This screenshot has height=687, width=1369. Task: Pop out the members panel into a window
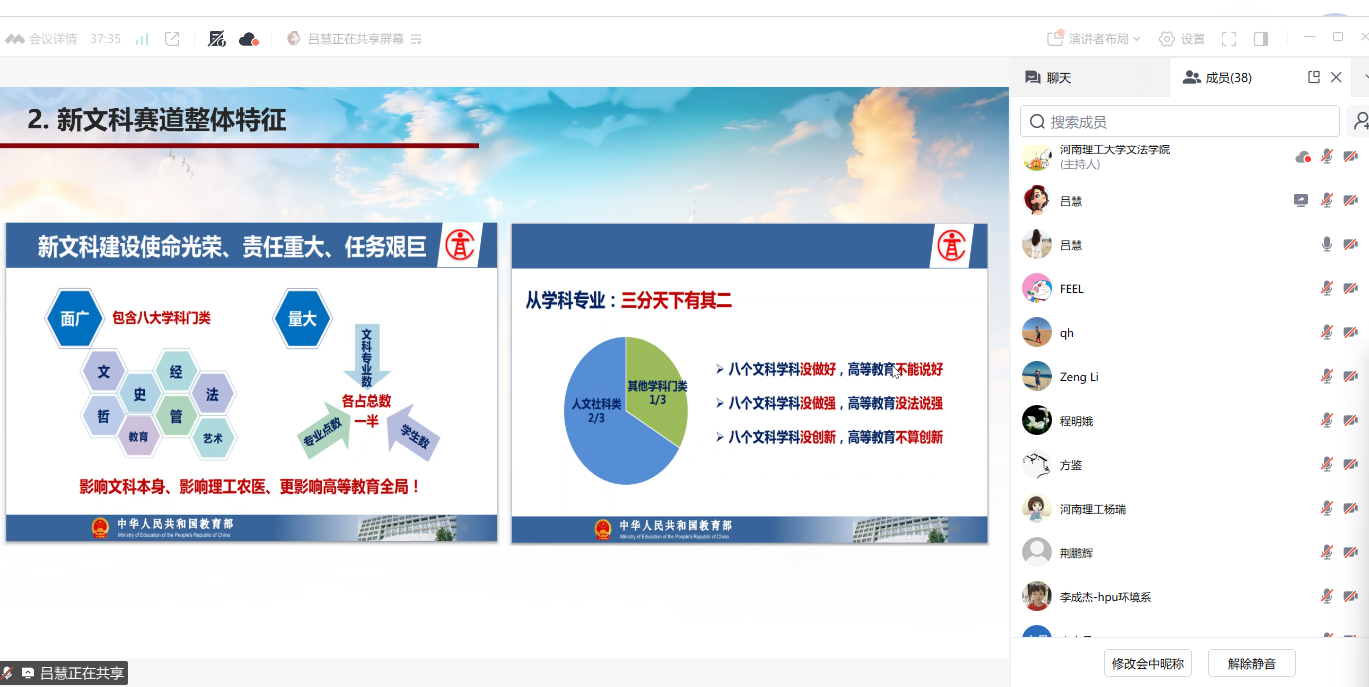coord(1314,77)
